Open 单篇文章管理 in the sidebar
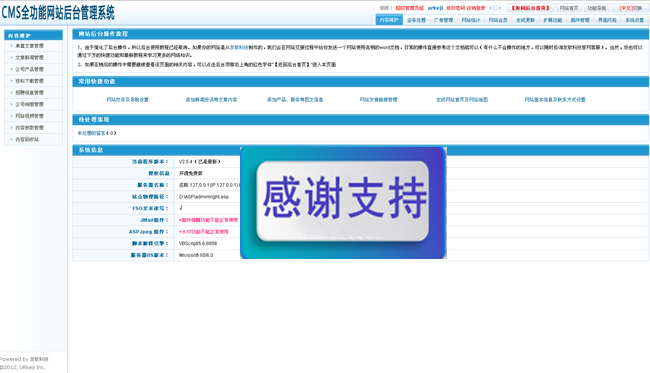Image resolution: width=650 pixels, height=373 pixels. (x=29, y=46)
